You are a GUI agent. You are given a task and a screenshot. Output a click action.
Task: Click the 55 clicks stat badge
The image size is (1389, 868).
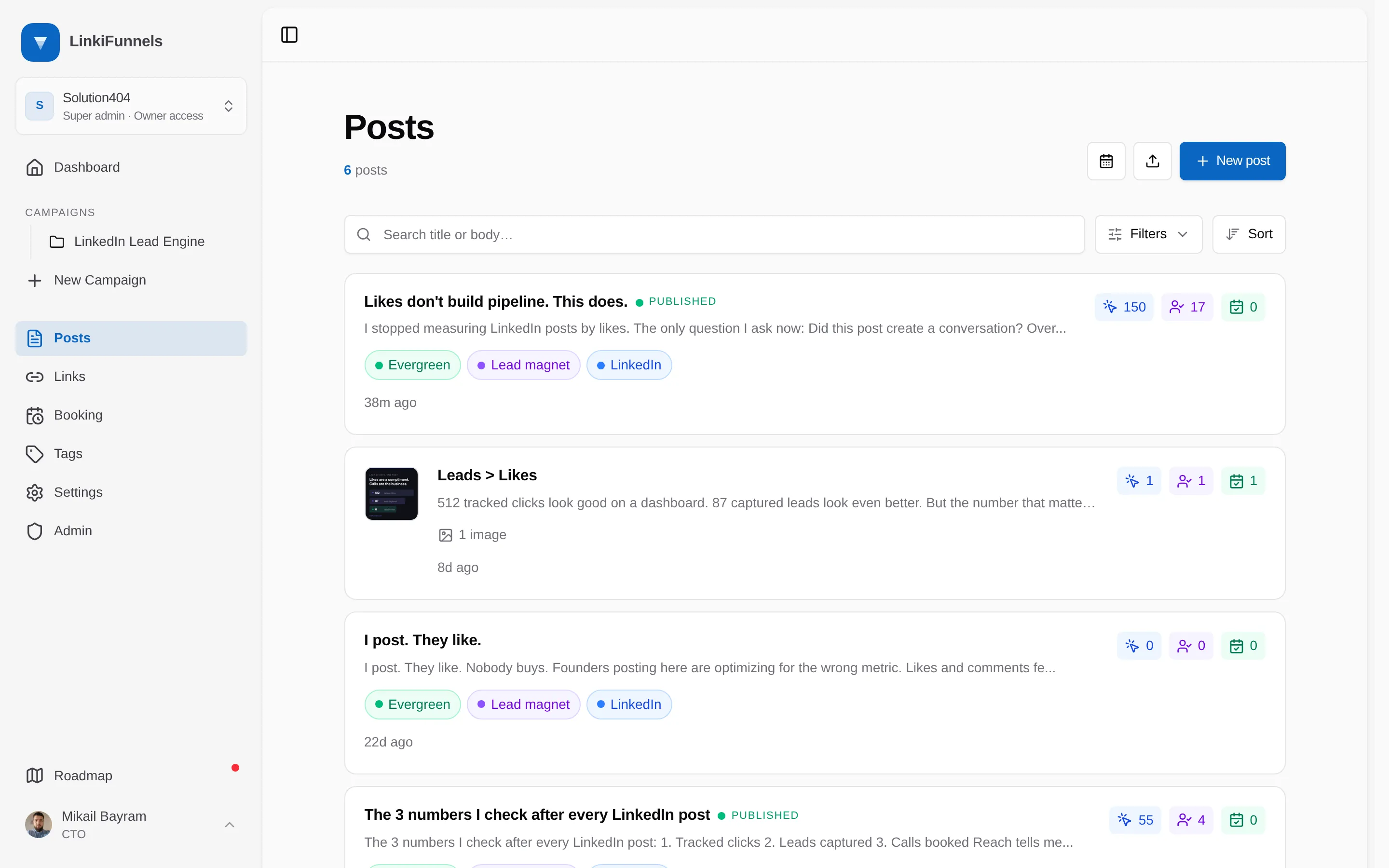[1135, 820]
